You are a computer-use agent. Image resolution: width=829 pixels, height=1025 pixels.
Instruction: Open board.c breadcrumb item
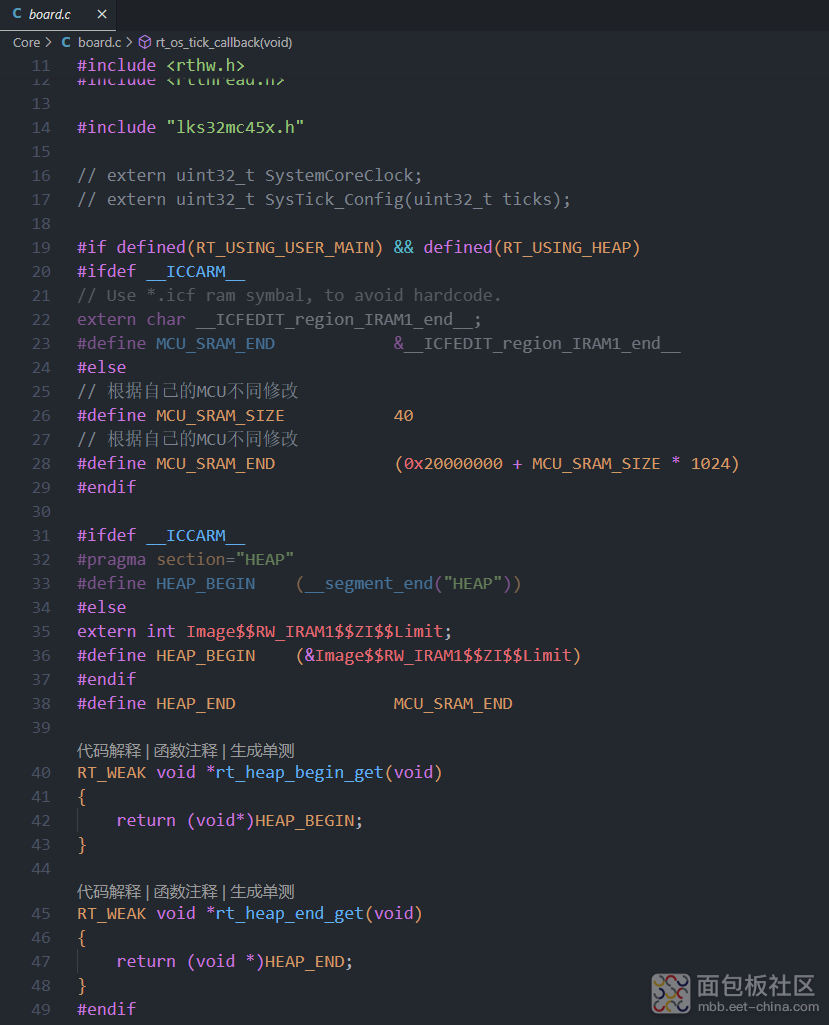99,42
